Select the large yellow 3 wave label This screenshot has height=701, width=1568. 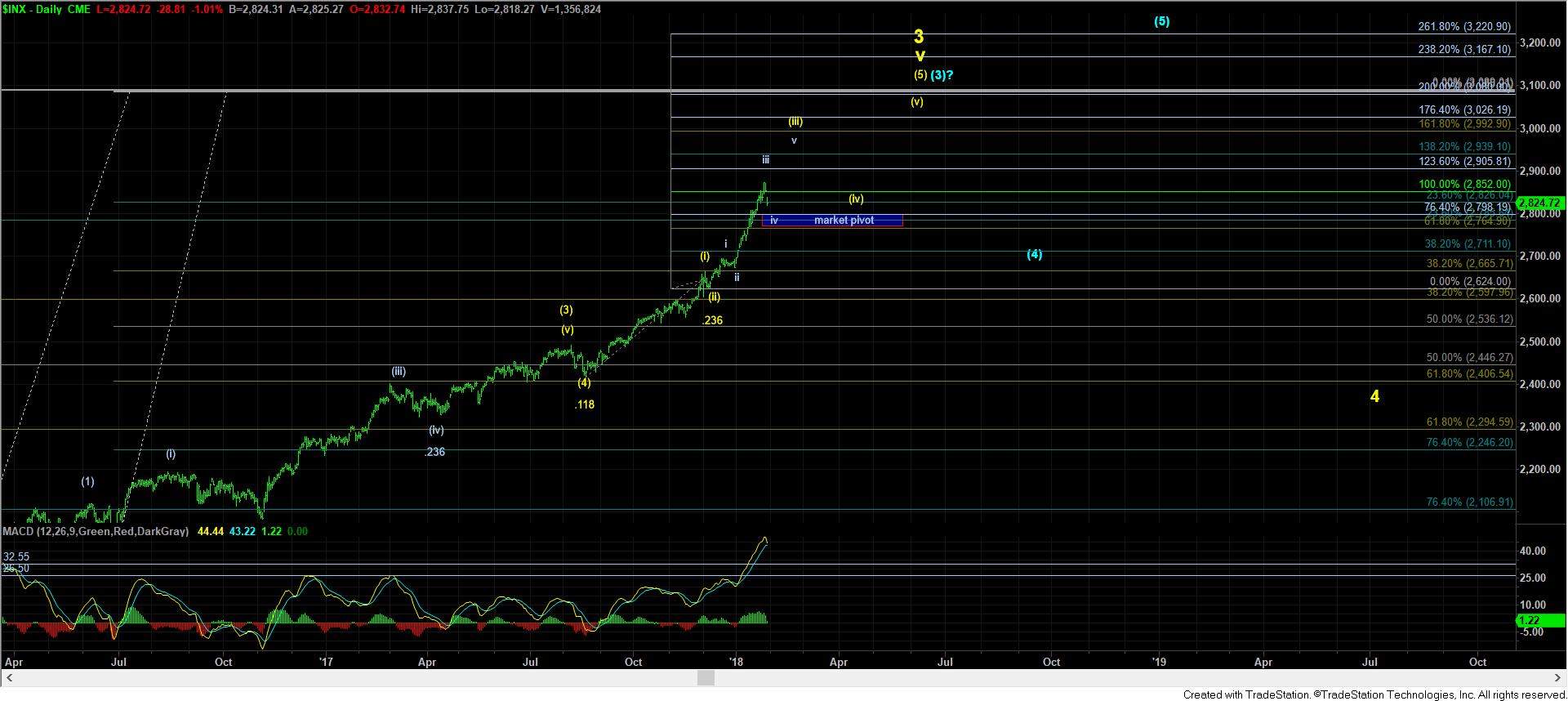coord(919,37)
